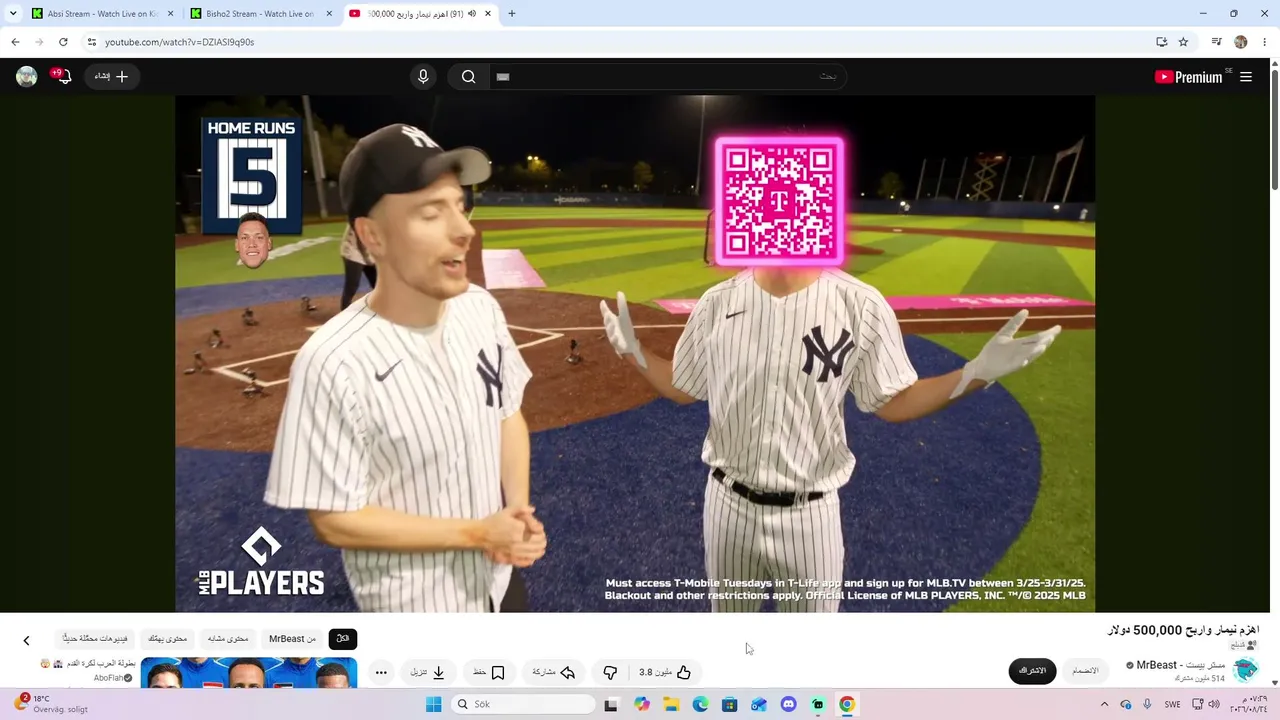Share the video (مشاركة)
Image resolution: width=1280 pixels, height=720 pixels.
coord(554,673)
